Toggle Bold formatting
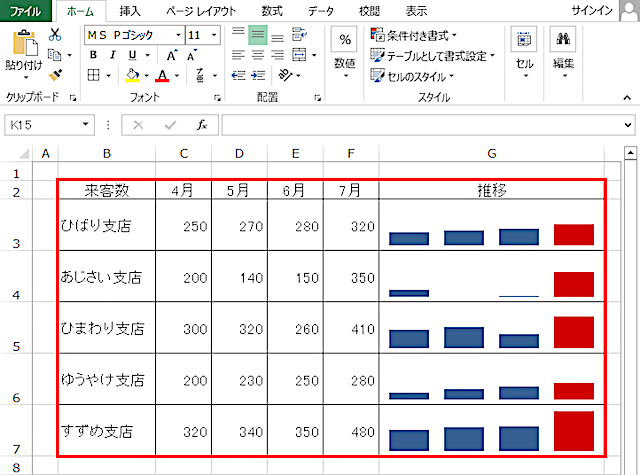This screenshot has width=640, height=475. [x=92, y=55]
